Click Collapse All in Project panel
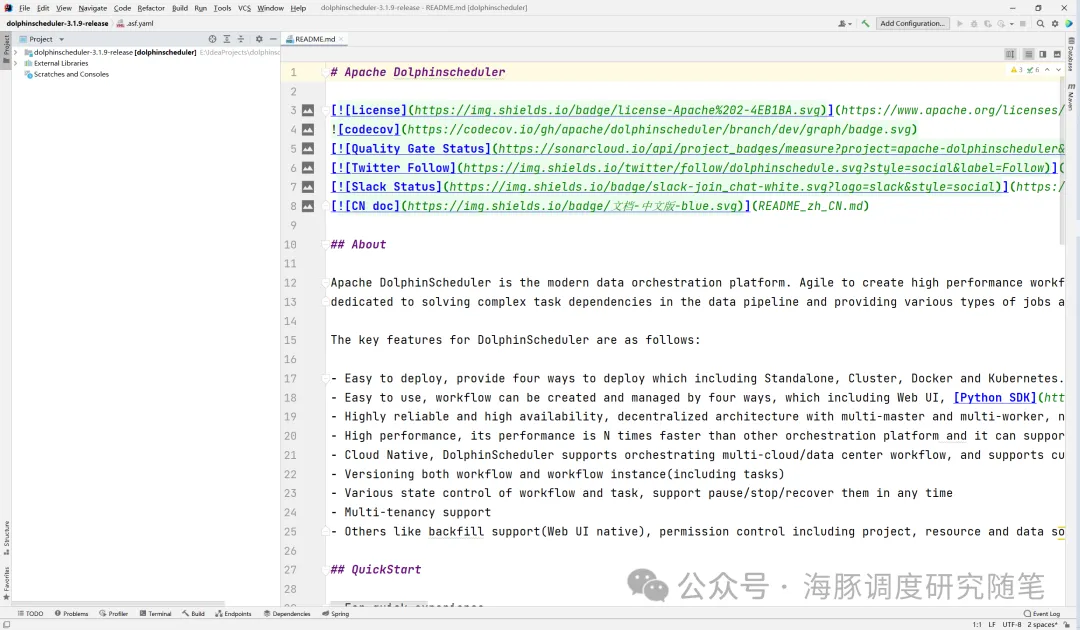Screen dimensions: 1080x630 [241, 39]
